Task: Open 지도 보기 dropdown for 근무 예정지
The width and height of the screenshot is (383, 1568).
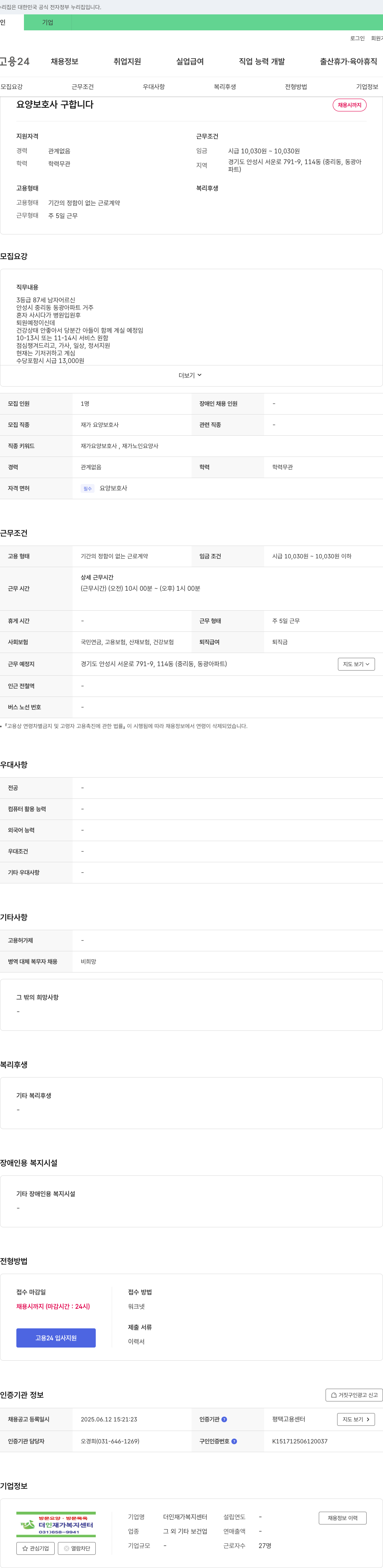Action: 356,663
